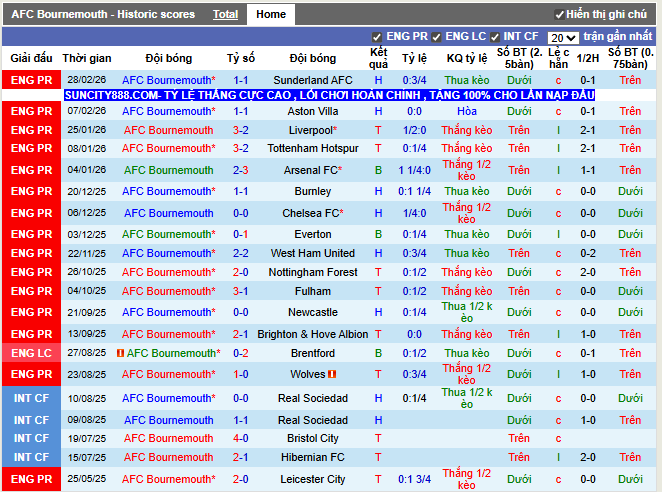Click the Giải đấu column header
The width and height of the screenshot is (662, 492).
(x=31, y=58)
